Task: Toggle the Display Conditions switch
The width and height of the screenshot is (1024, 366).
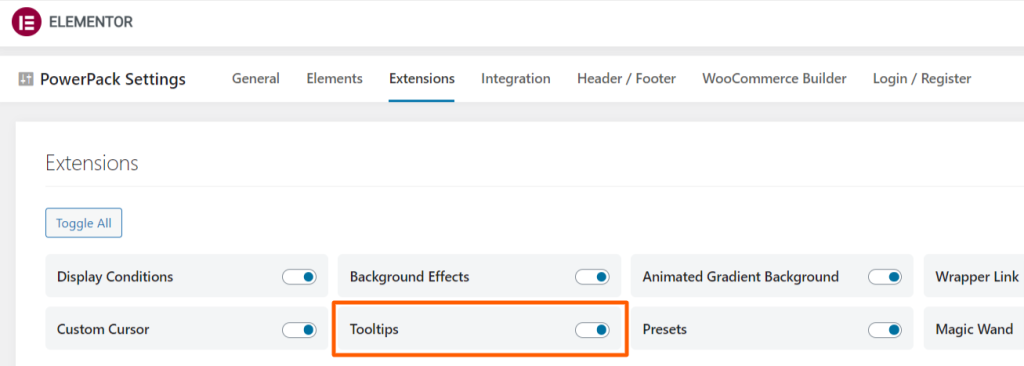Action: (300, 276)
